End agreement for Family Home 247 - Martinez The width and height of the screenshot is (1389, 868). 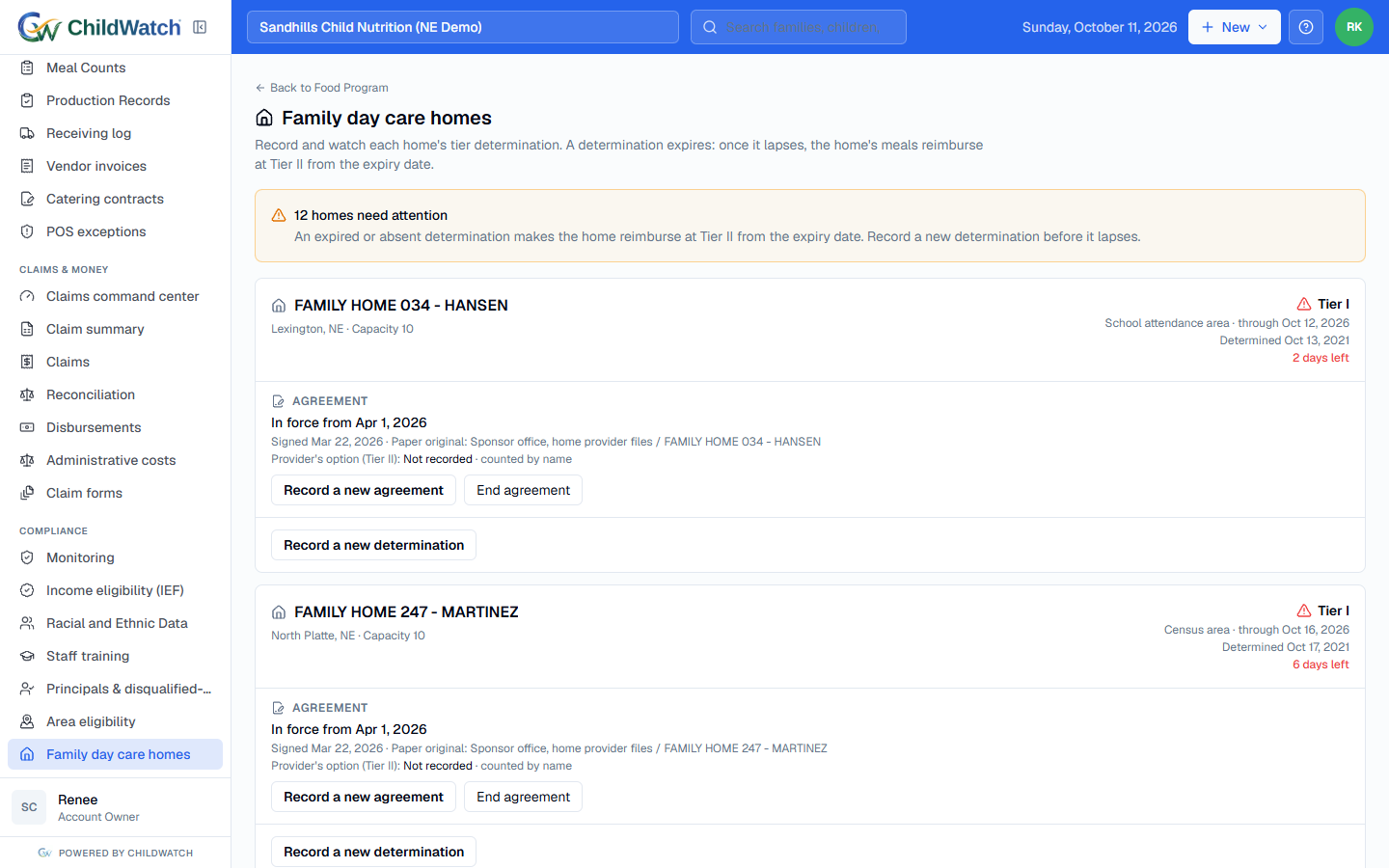click(x=523, y=797)
